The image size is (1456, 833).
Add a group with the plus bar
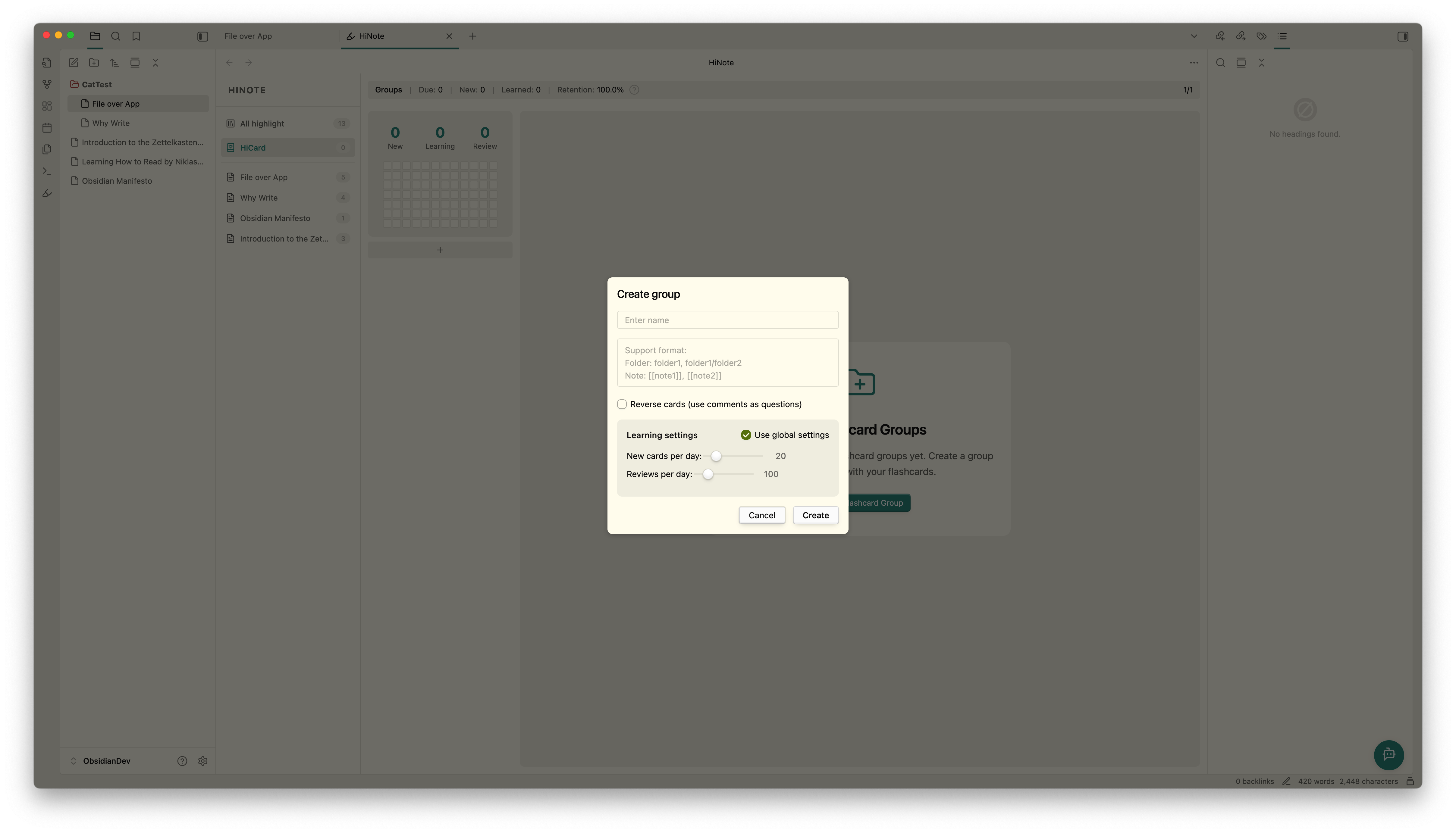[x=440, y=250]
